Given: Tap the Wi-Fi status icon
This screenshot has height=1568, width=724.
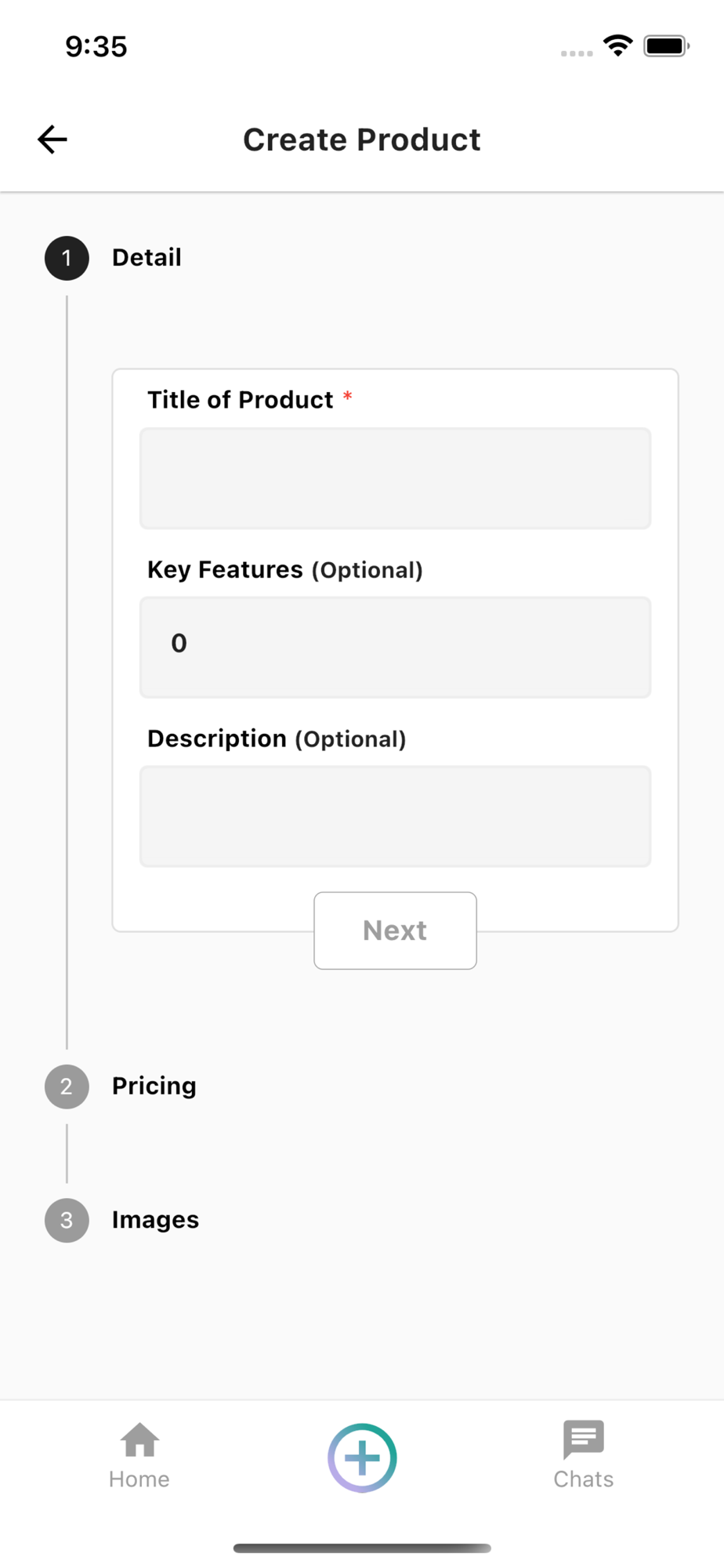Looking at the screenshot, I should tap(618, 46).
